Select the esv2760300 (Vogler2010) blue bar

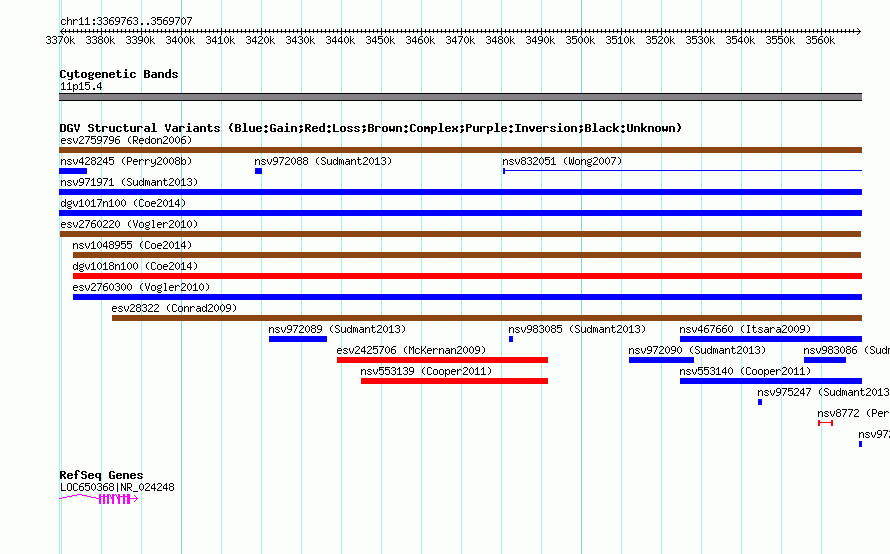click(x=467, y=297)
